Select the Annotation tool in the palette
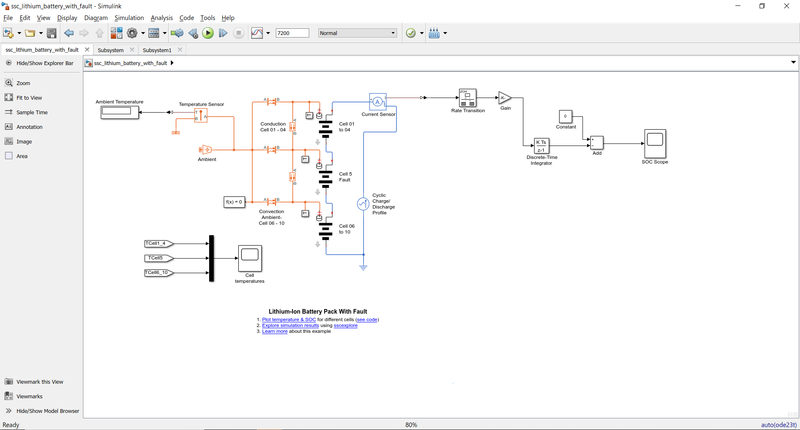Screen dimensions: 800x430 pos(23,127)
